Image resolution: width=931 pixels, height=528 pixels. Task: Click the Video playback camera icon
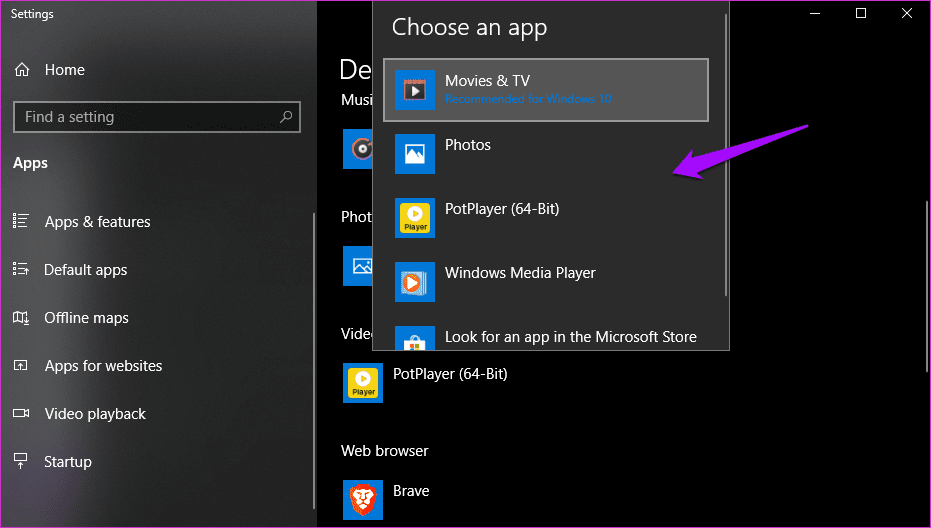[x=21, y=413]
